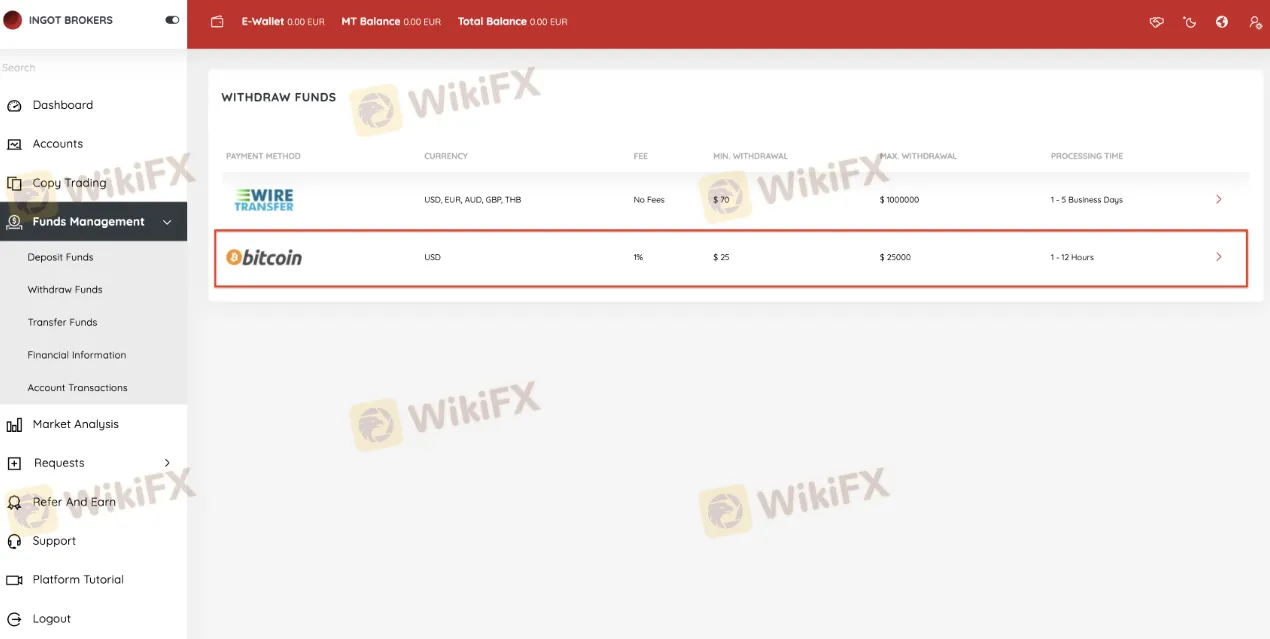The width and height of the screenshot is (1270, 639).
Task: Open the Dashboard menu label
Action: [x=63, y=105]
